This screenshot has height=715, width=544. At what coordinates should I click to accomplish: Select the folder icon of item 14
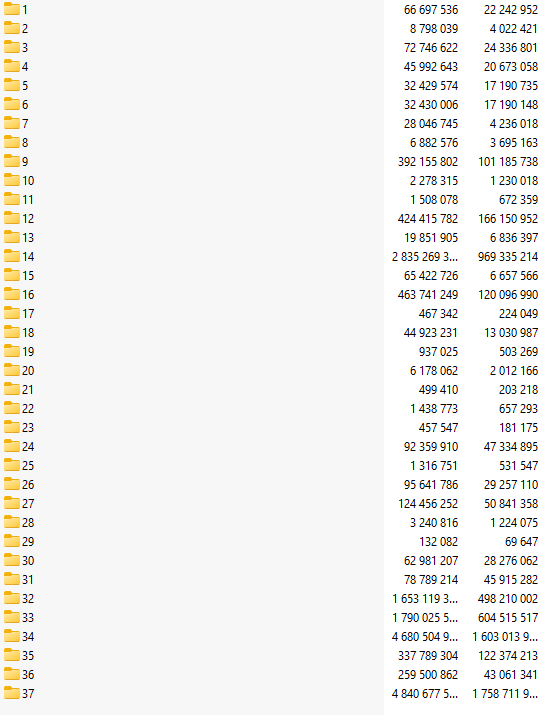(x=12, y=256)
